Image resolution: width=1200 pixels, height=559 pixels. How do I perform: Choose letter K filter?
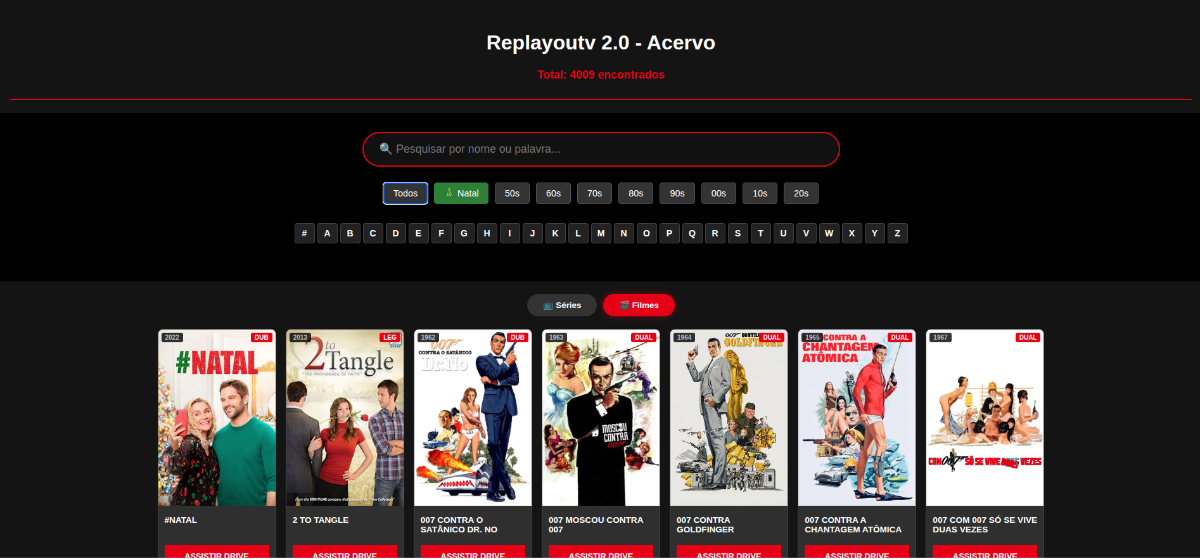pos(555,233)
